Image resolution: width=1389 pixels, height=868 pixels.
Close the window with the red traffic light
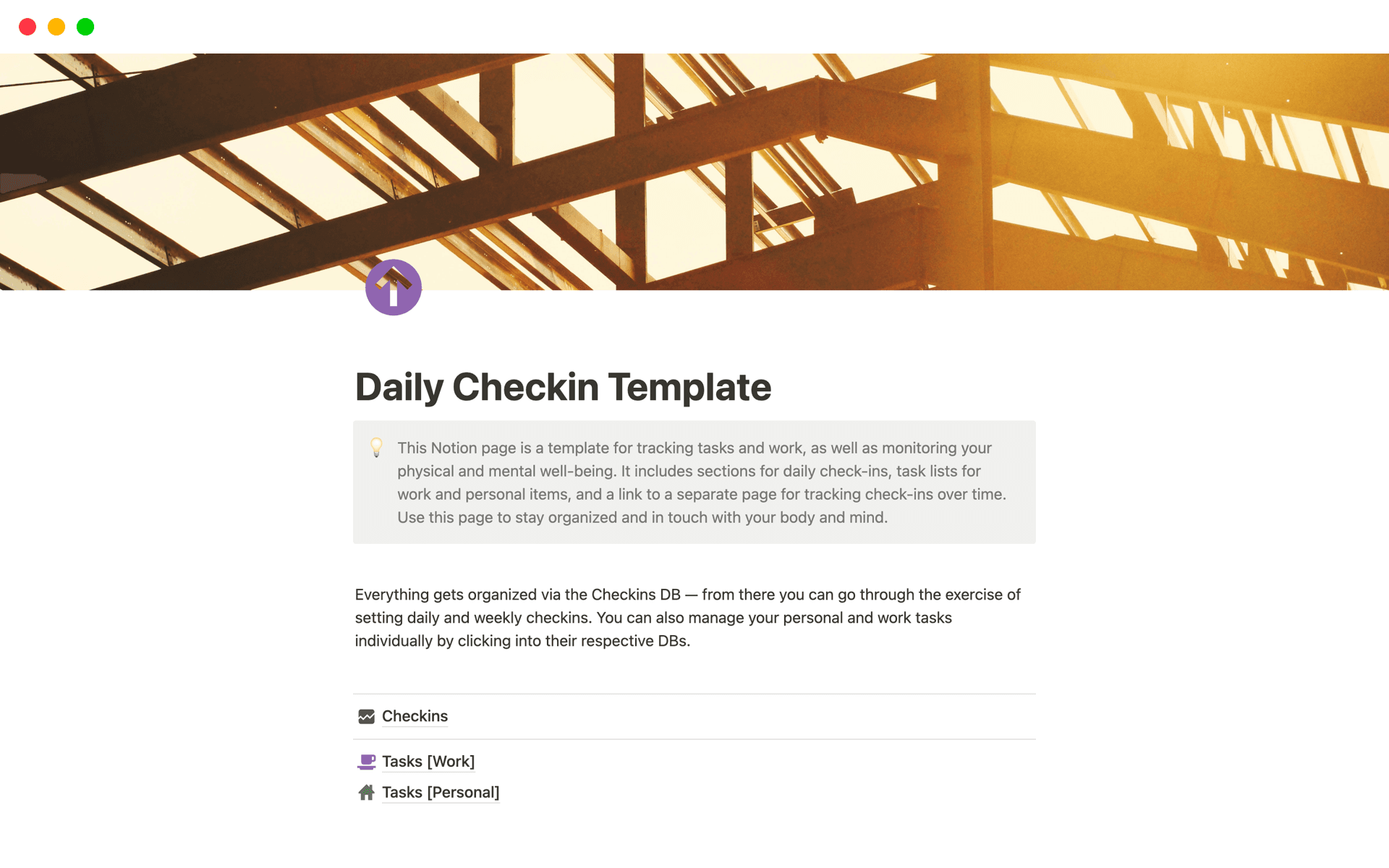(x=27, y=27)
